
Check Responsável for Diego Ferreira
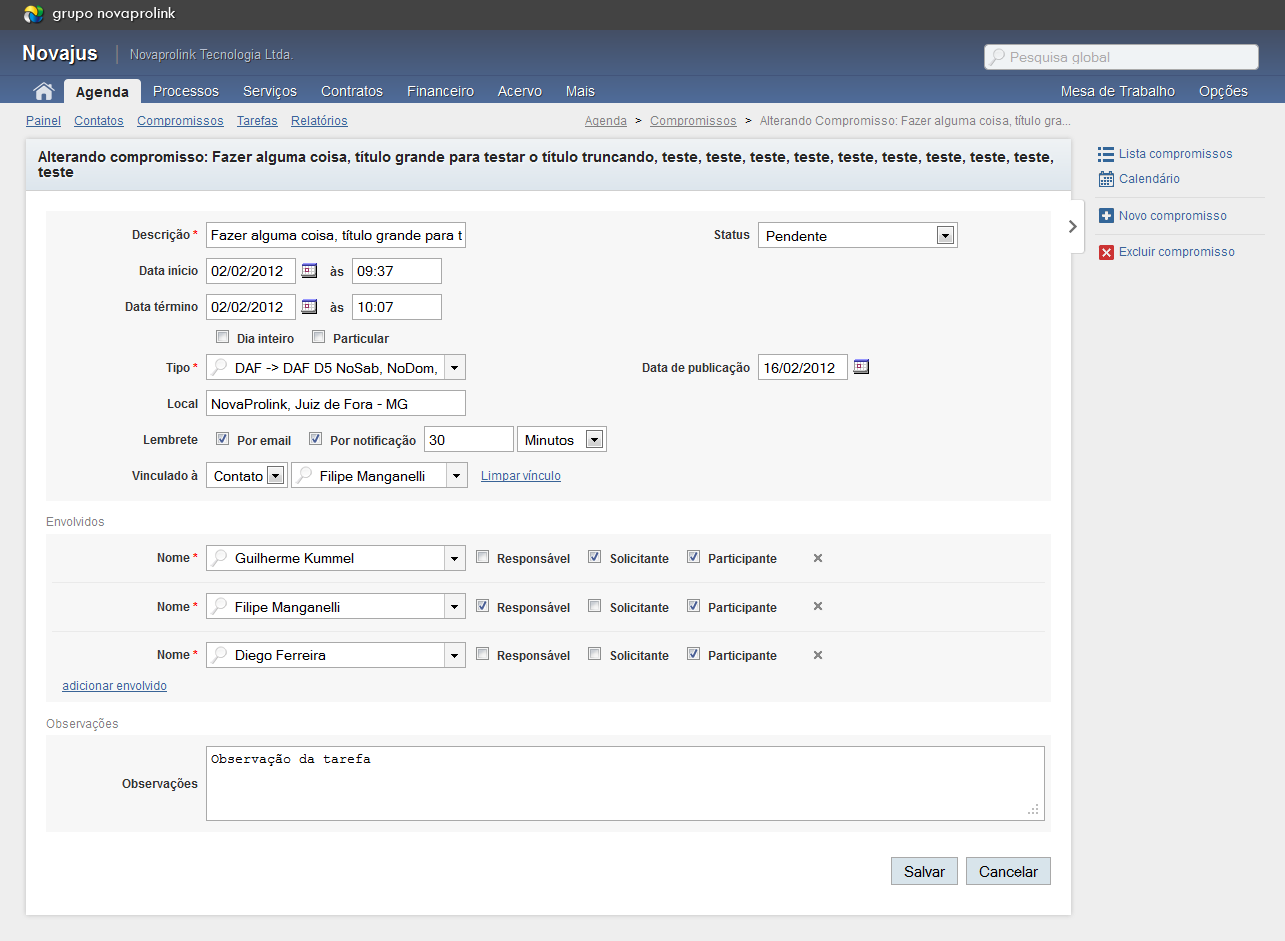(x=483, y=654)
